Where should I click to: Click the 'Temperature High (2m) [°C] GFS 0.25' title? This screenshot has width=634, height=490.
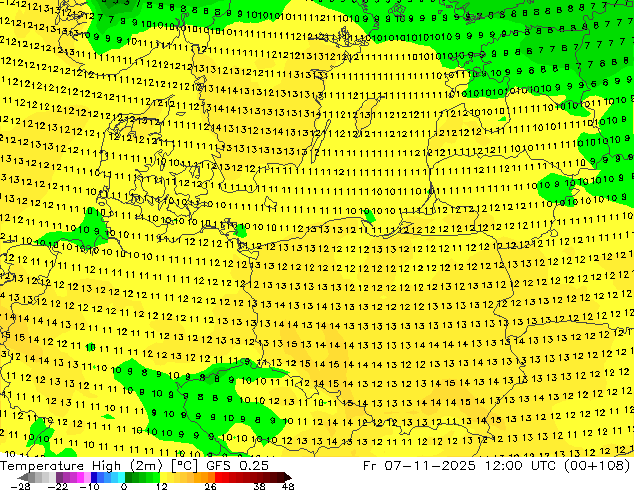coord(134,466)
